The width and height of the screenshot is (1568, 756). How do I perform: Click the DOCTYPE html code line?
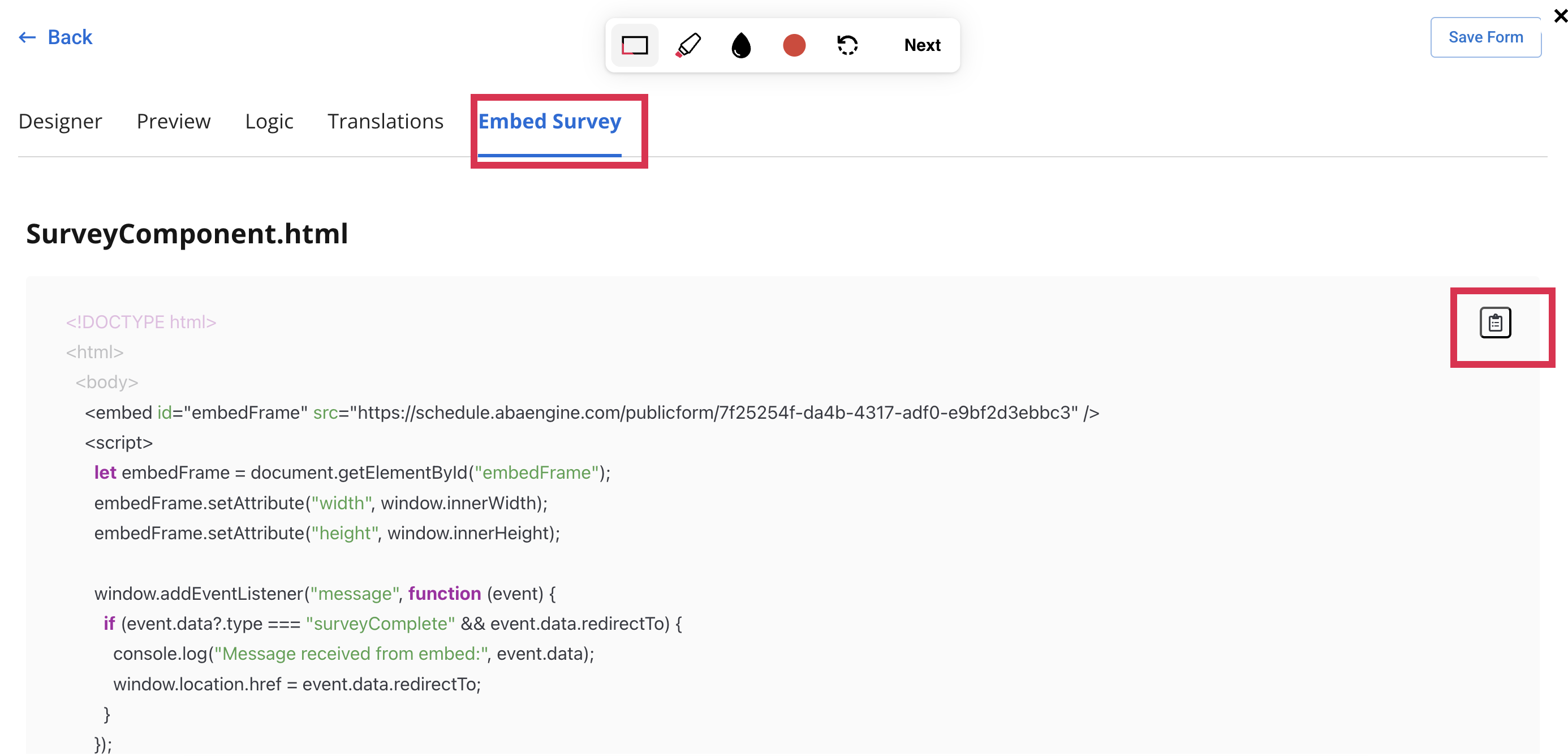click(x=141, y=322)
